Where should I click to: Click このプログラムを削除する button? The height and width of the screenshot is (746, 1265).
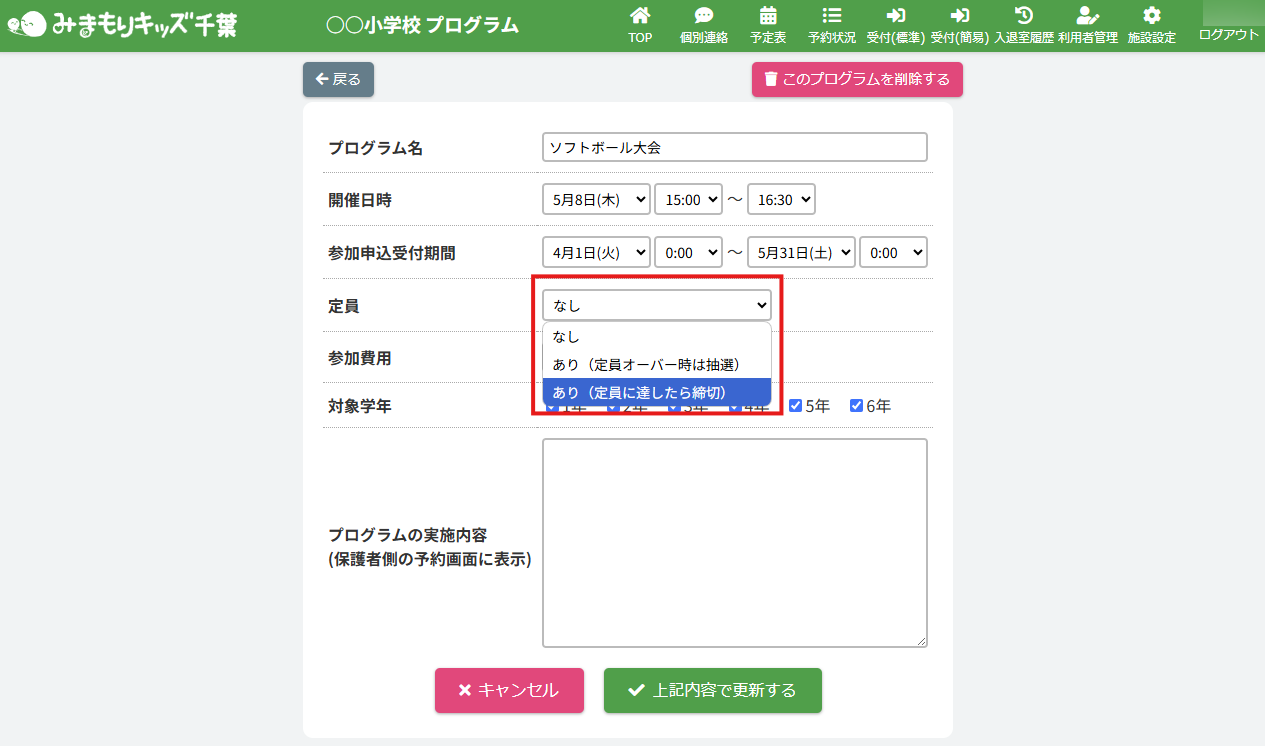tap(857, 79)
